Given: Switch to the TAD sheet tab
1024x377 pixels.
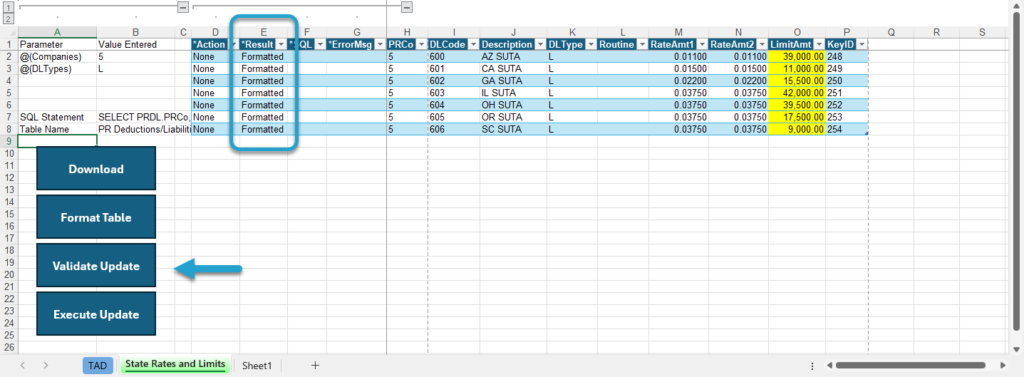Looking at the screenshot, I should coord(97,365).
